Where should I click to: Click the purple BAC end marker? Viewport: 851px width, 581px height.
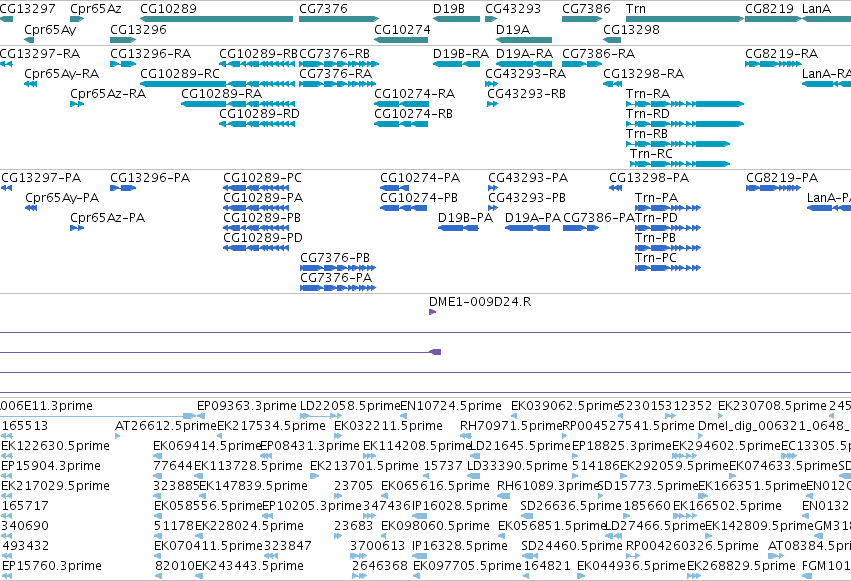click(435, 352)
